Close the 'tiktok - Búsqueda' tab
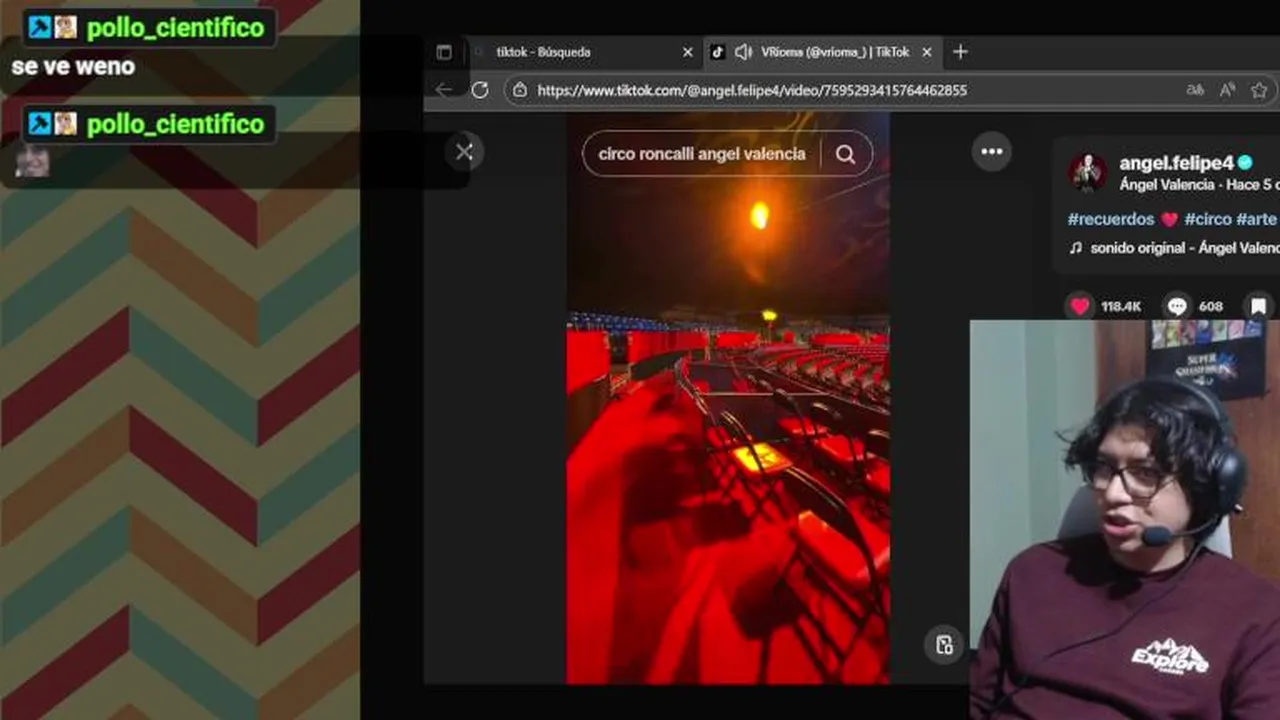Screen dimensions: 1280x720 687,52
